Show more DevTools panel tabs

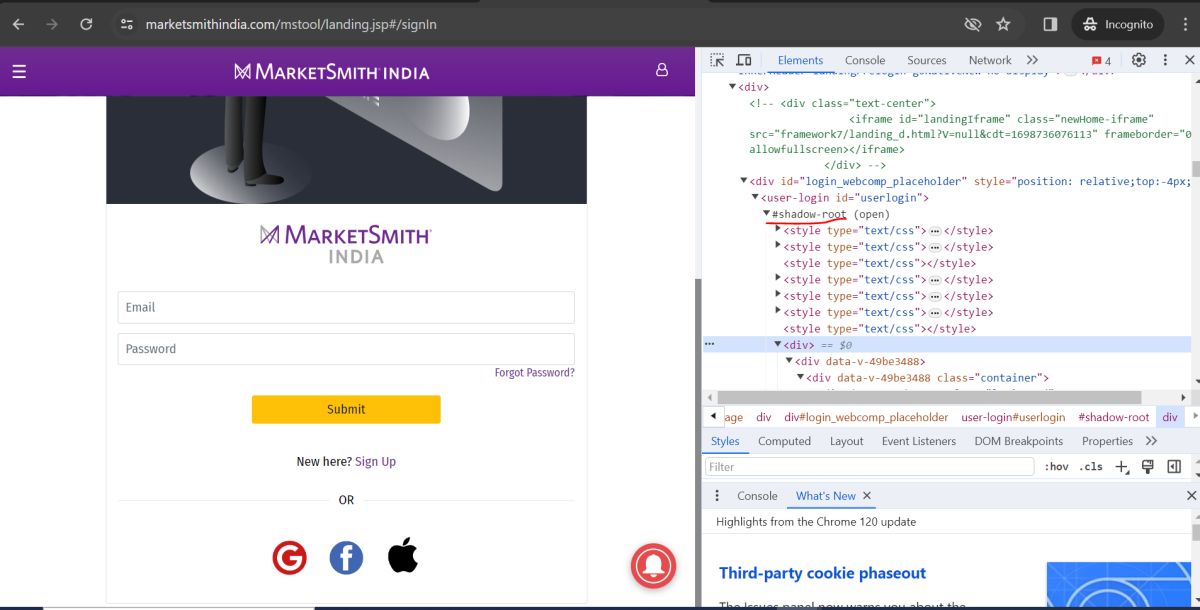pos(1032,60)
